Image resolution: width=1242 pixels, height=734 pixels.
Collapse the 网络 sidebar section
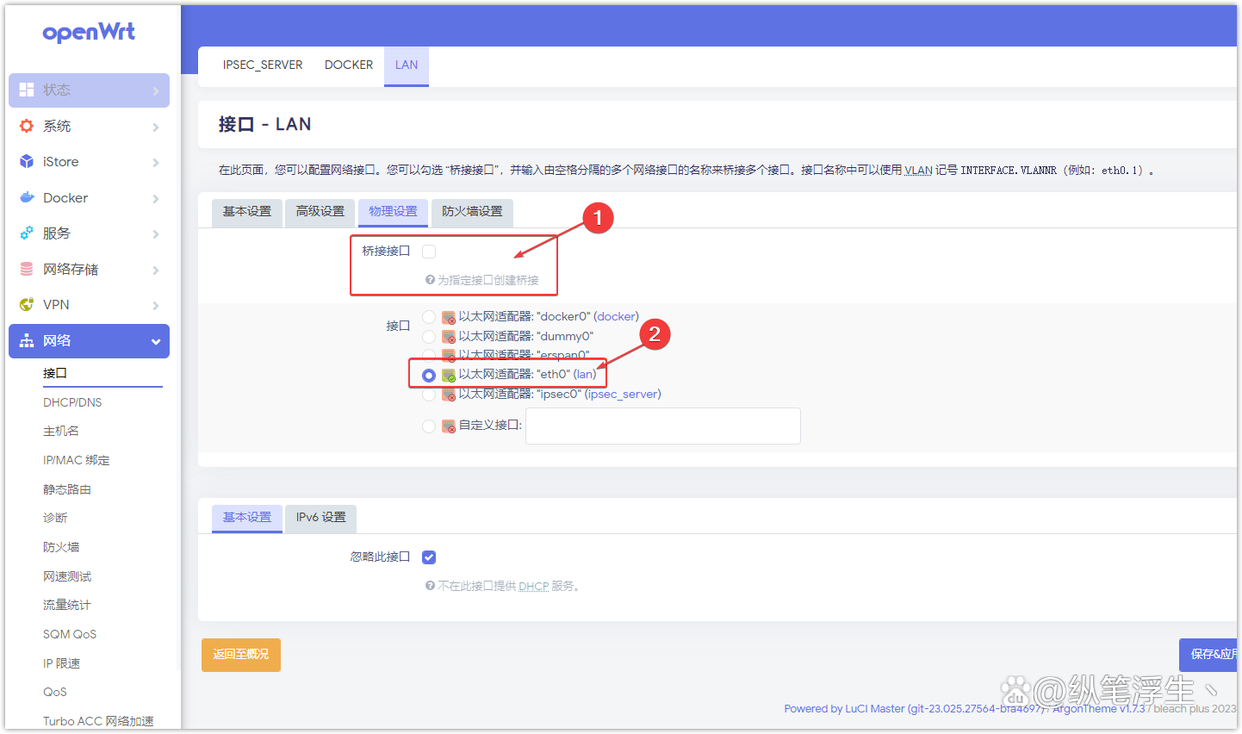click(90, 340)
